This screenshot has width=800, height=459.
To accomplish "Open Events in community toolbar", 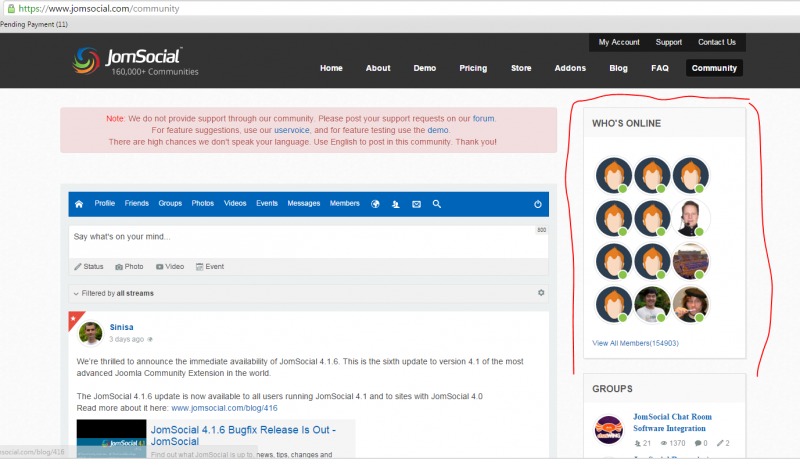I will 267,203.
